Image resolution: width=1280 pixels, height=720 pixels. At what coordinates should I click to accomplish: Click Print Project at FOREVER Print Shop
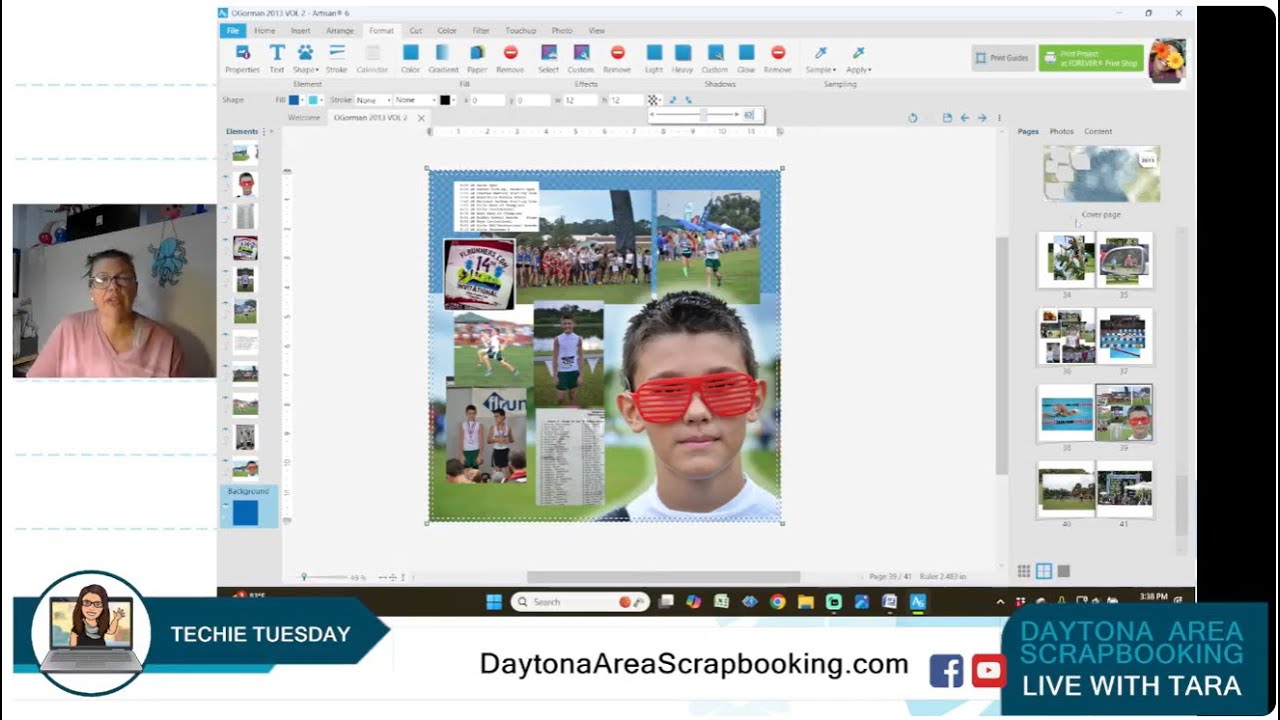(1091, 58)
